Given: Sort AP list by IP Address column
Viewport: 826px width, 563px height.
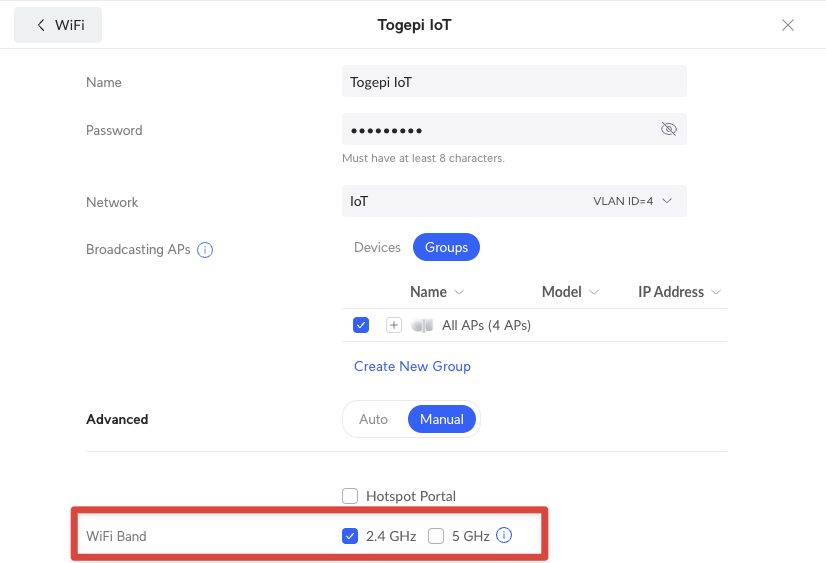Looking at the screenshot, I should pyautogui.click(x=679, y=292).
